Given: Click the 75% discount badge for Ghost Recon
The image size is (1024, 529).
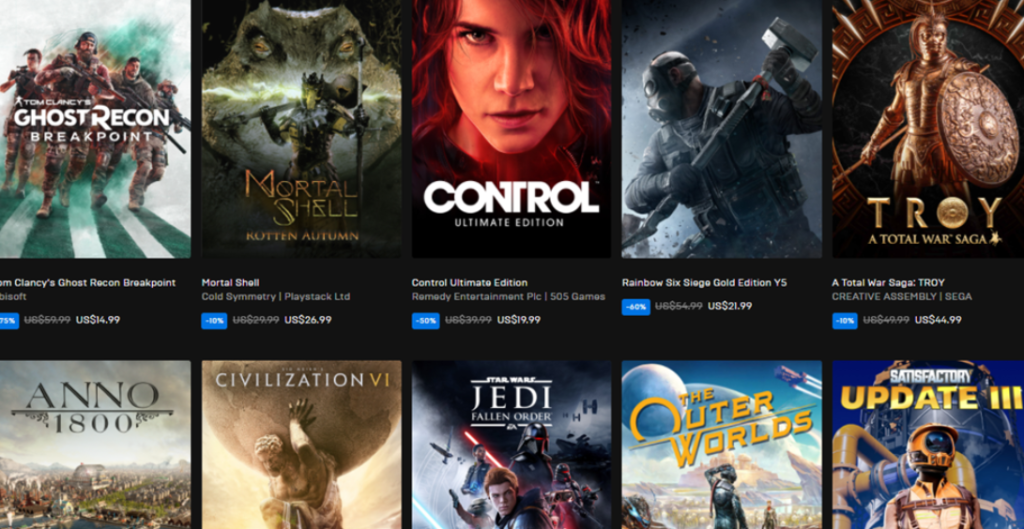Looking at the screenshot, I should [x=9, y=321].
